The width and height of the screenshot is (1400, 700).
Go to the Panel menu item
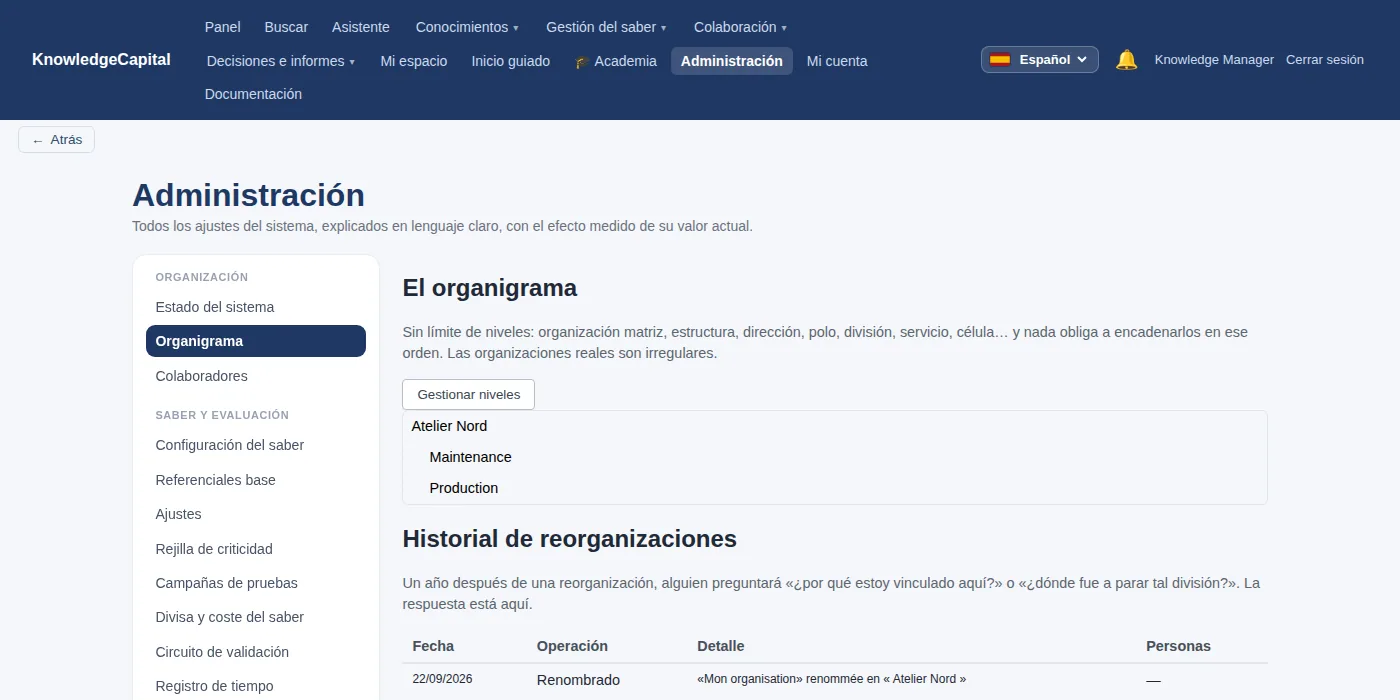point(223,27)
